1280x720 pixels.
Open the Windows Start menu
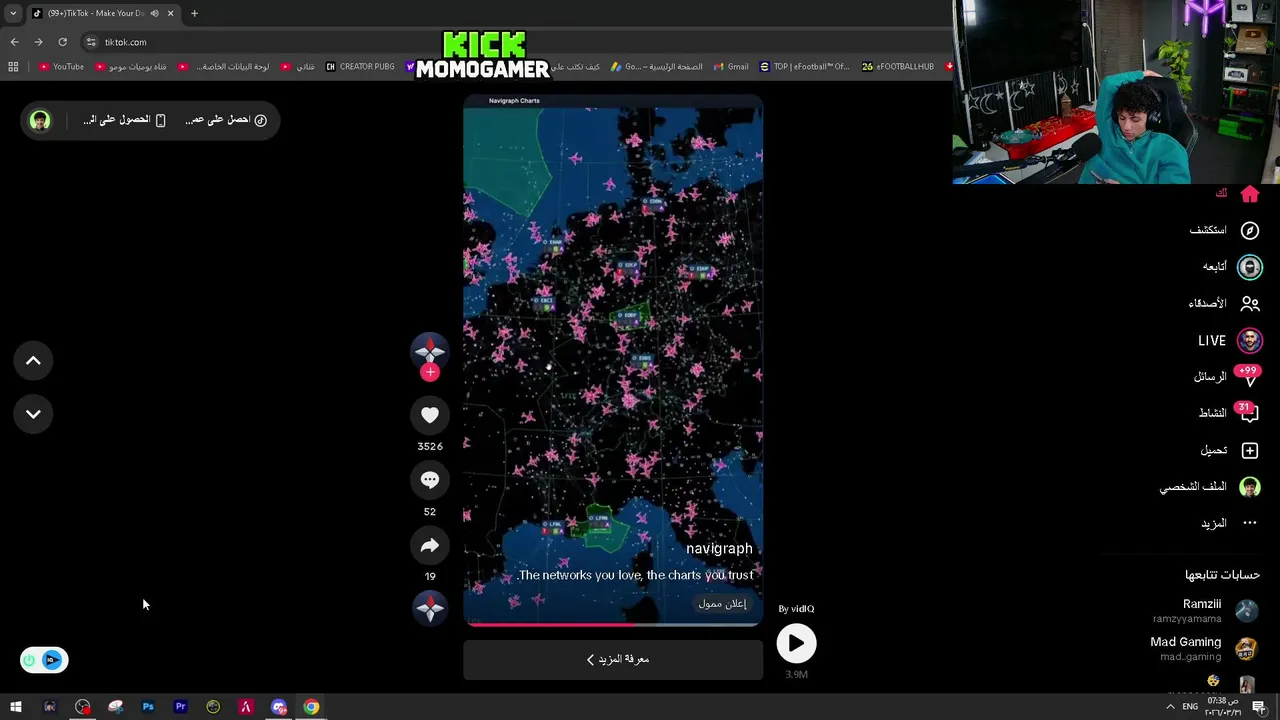(x=16, y=707)
